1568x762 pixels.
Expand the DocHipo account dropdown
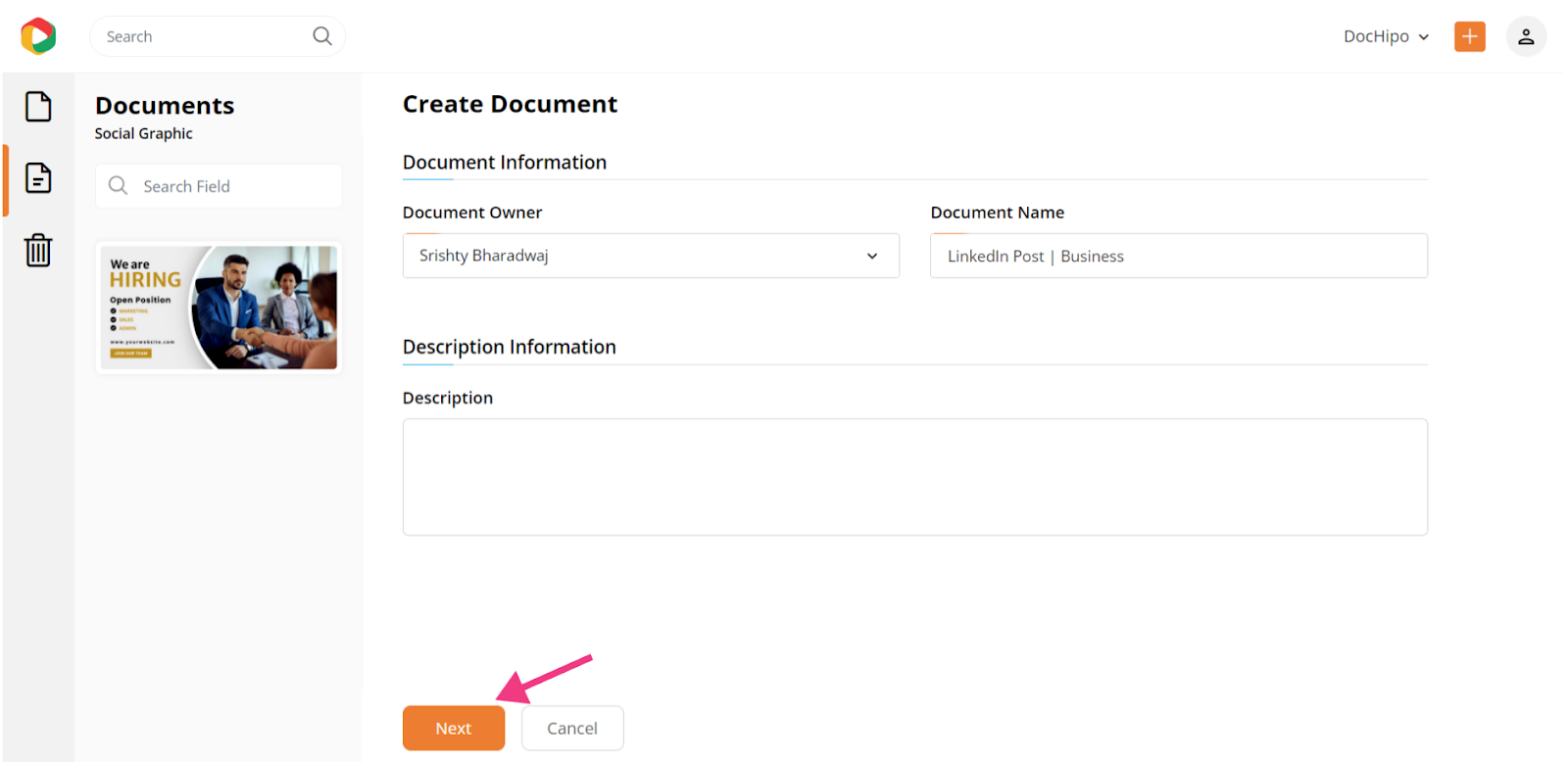click(x=1386, y=36)
